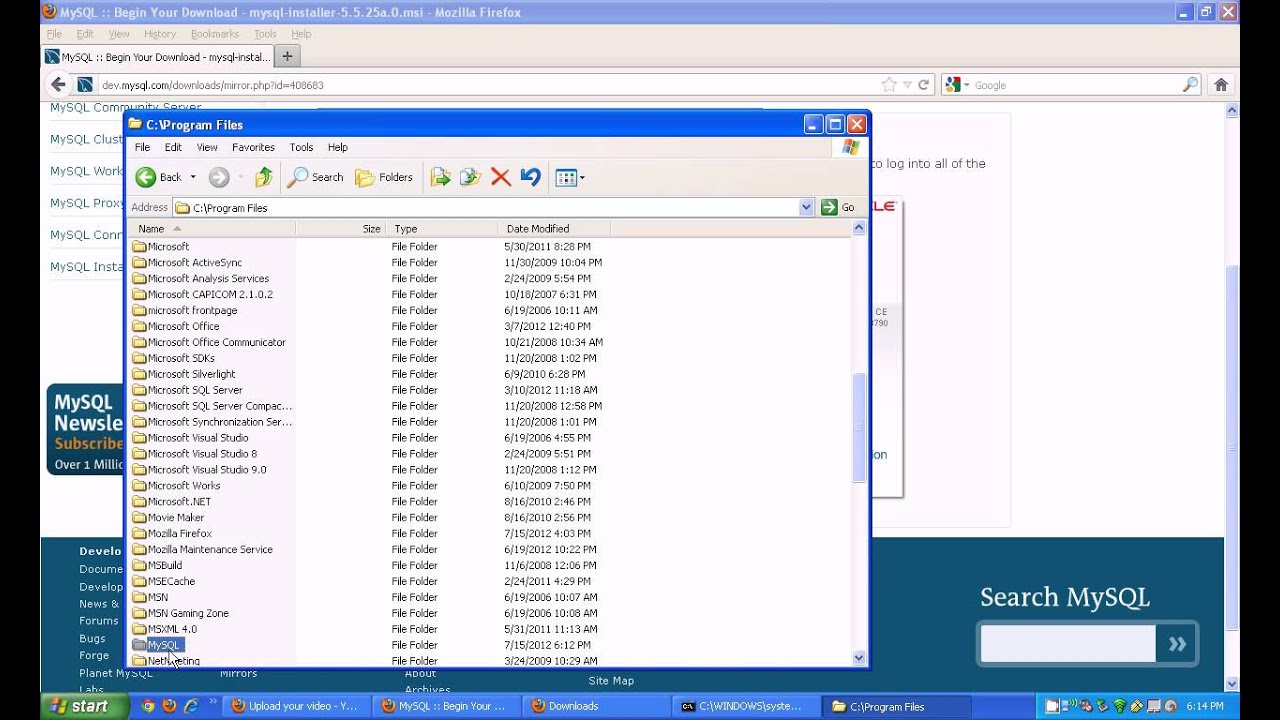Click Explorer list scroll-down arrow

pos(858,657)
